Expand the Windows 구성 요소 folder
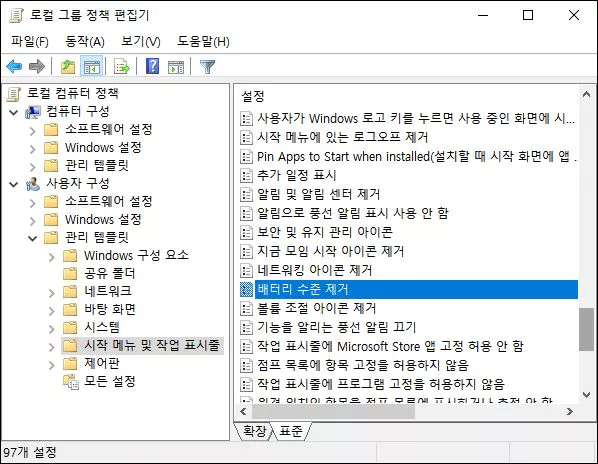 click(52, 257)
